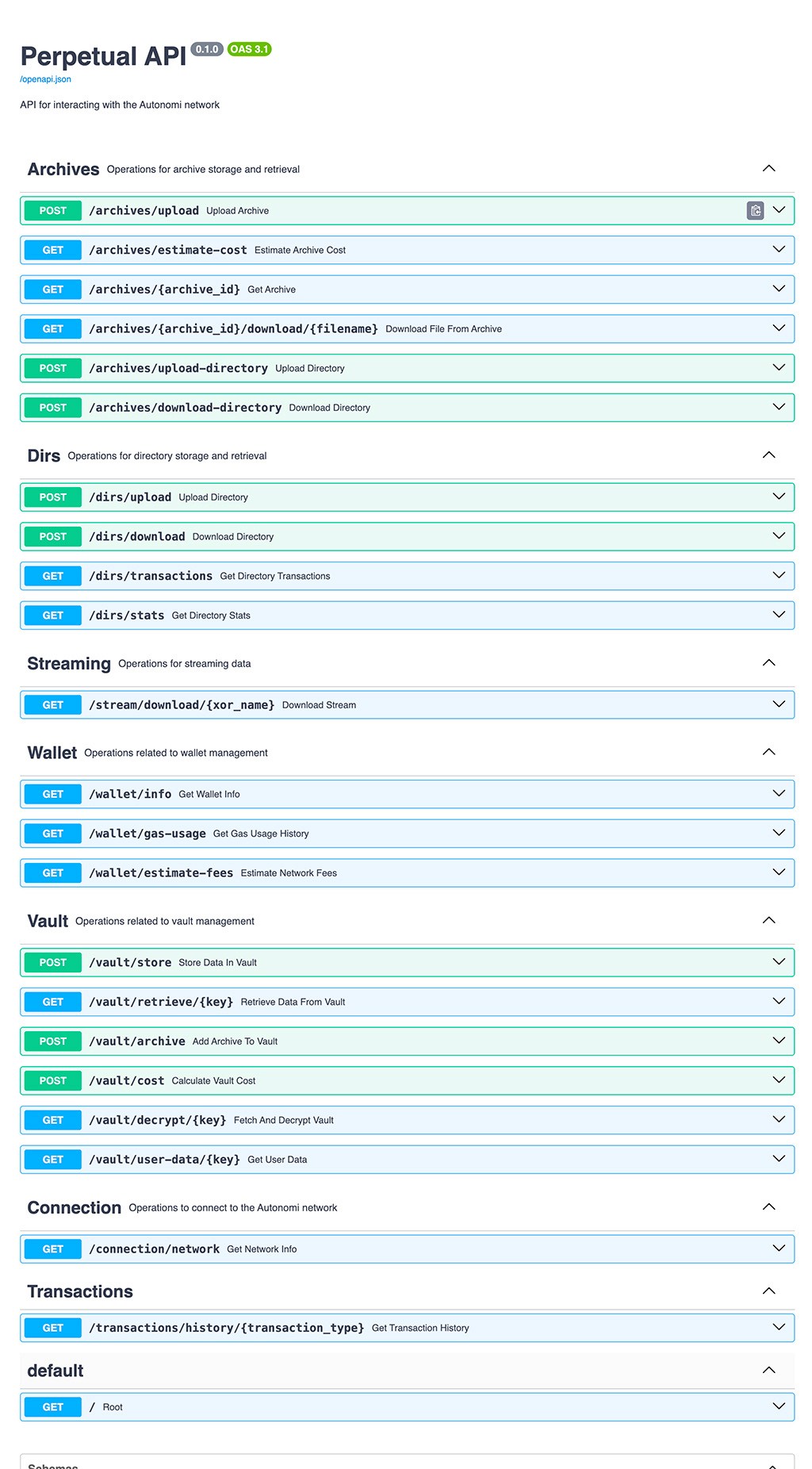Expand /dirs/stats row chevron
This screenshot has width=812, height=1469.
pos(779,616)
